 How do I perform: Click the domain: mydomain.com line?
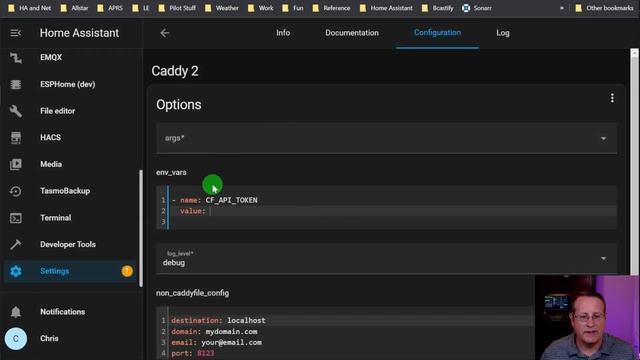point(214,332)
